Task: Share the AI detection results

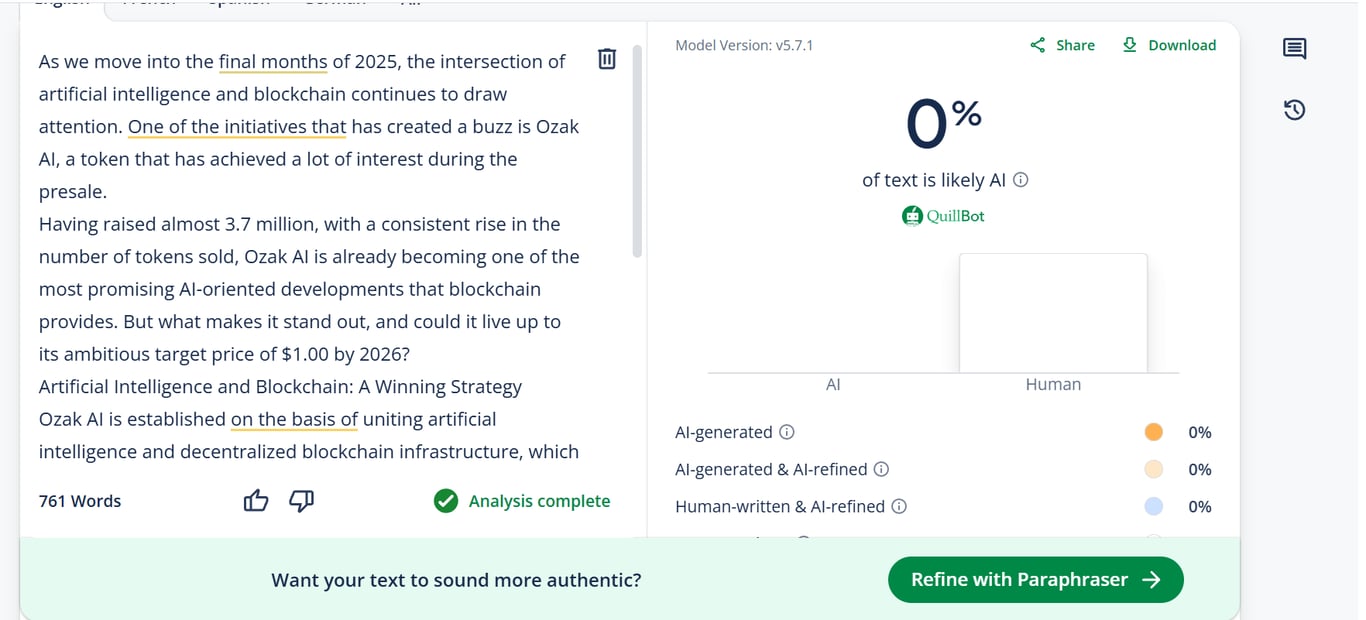Action: click(x=1062, y=45)
